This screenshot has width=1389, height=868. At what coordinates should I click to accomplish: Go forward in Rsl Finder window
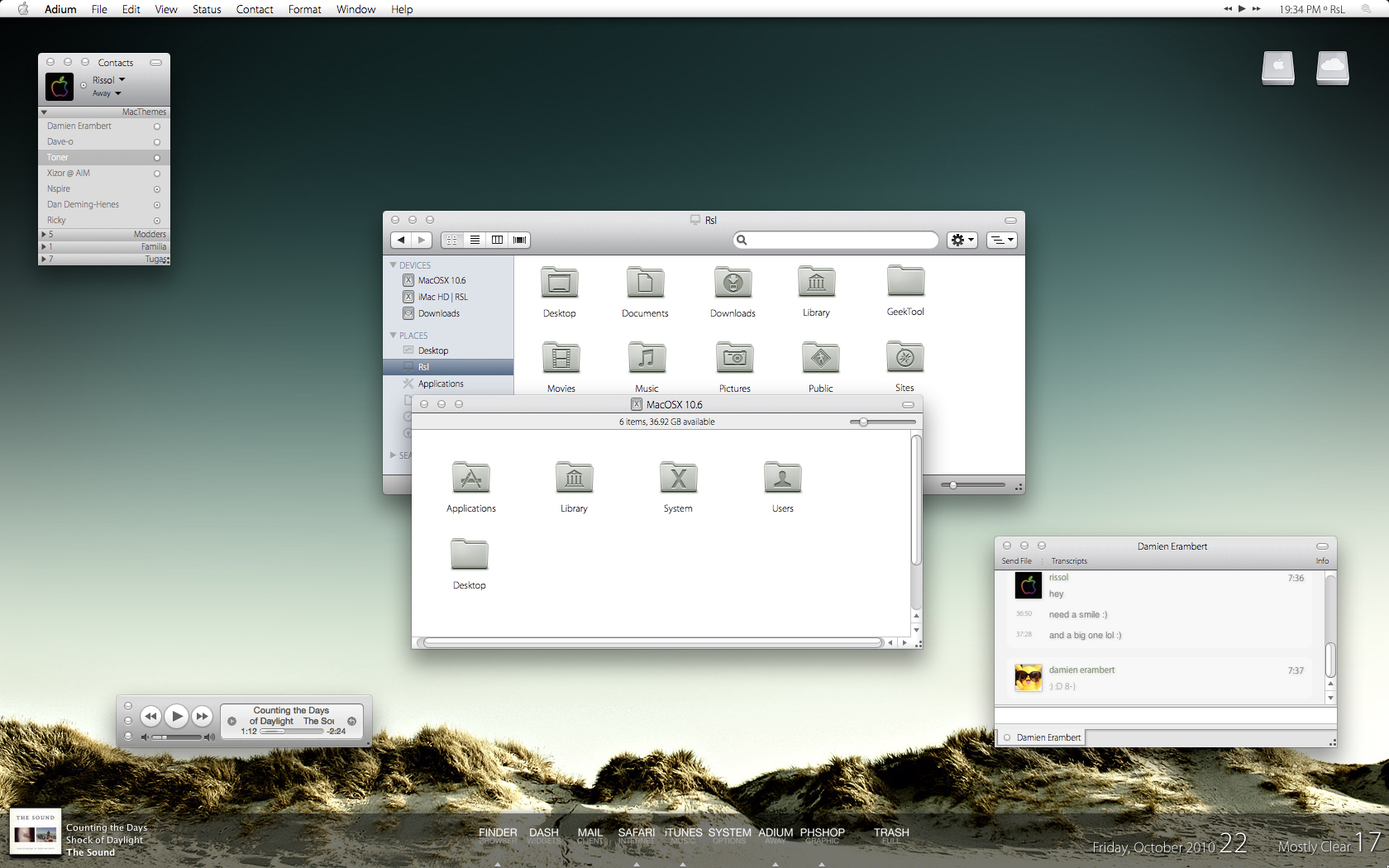(x=422, y=240)
